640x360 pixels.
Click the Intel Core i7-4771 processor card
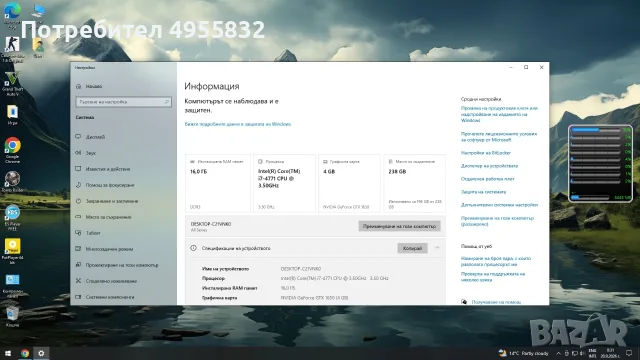click(x=284, y=183)
